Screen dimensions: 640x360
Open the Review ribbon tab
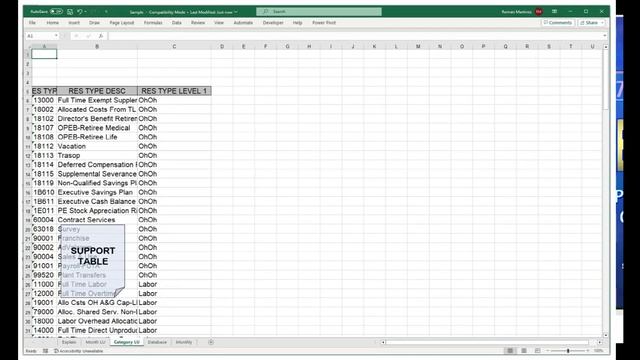click(198, 23)
